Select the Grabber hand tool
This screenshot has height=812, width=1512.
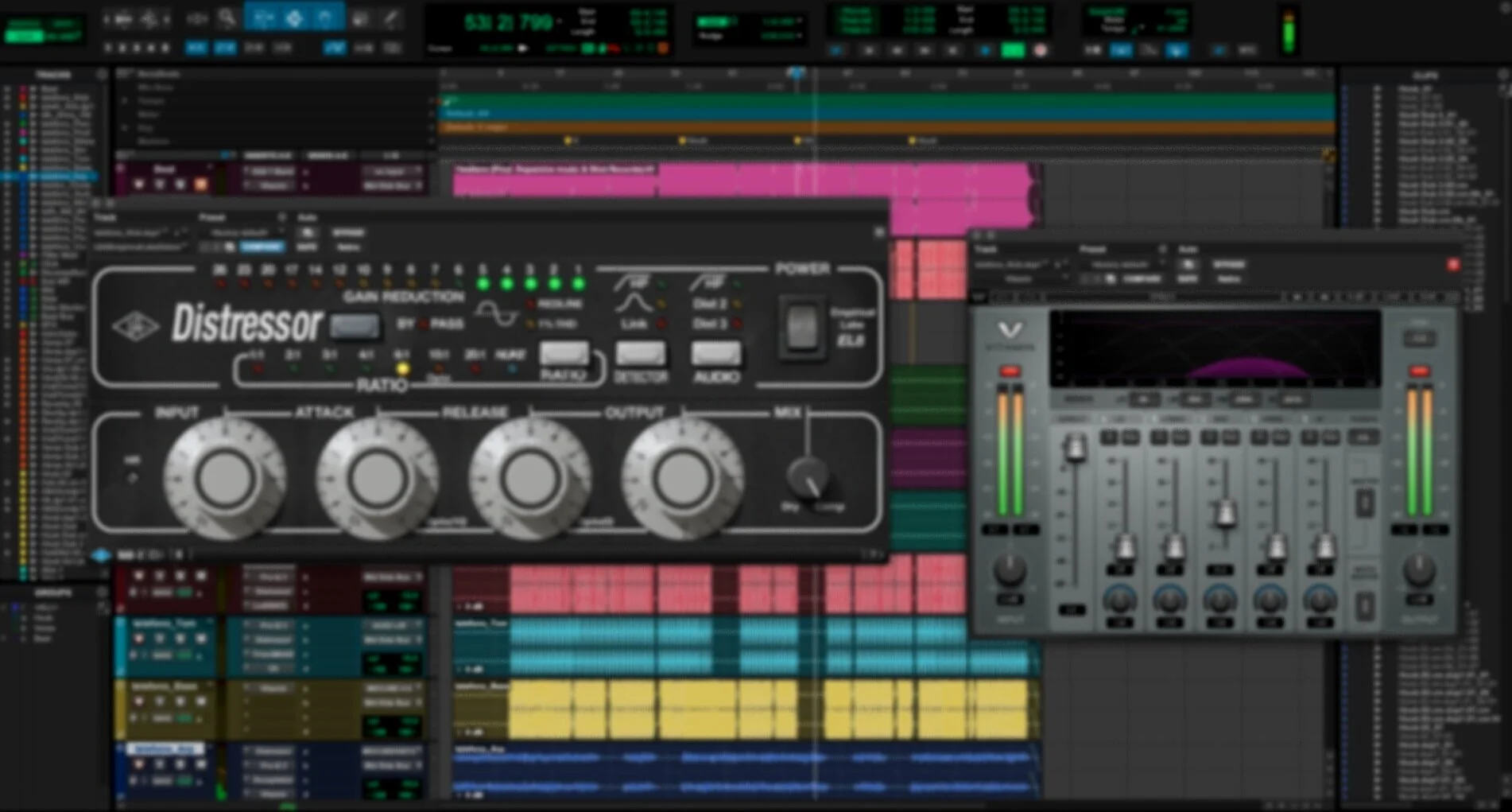coord(325,17)
